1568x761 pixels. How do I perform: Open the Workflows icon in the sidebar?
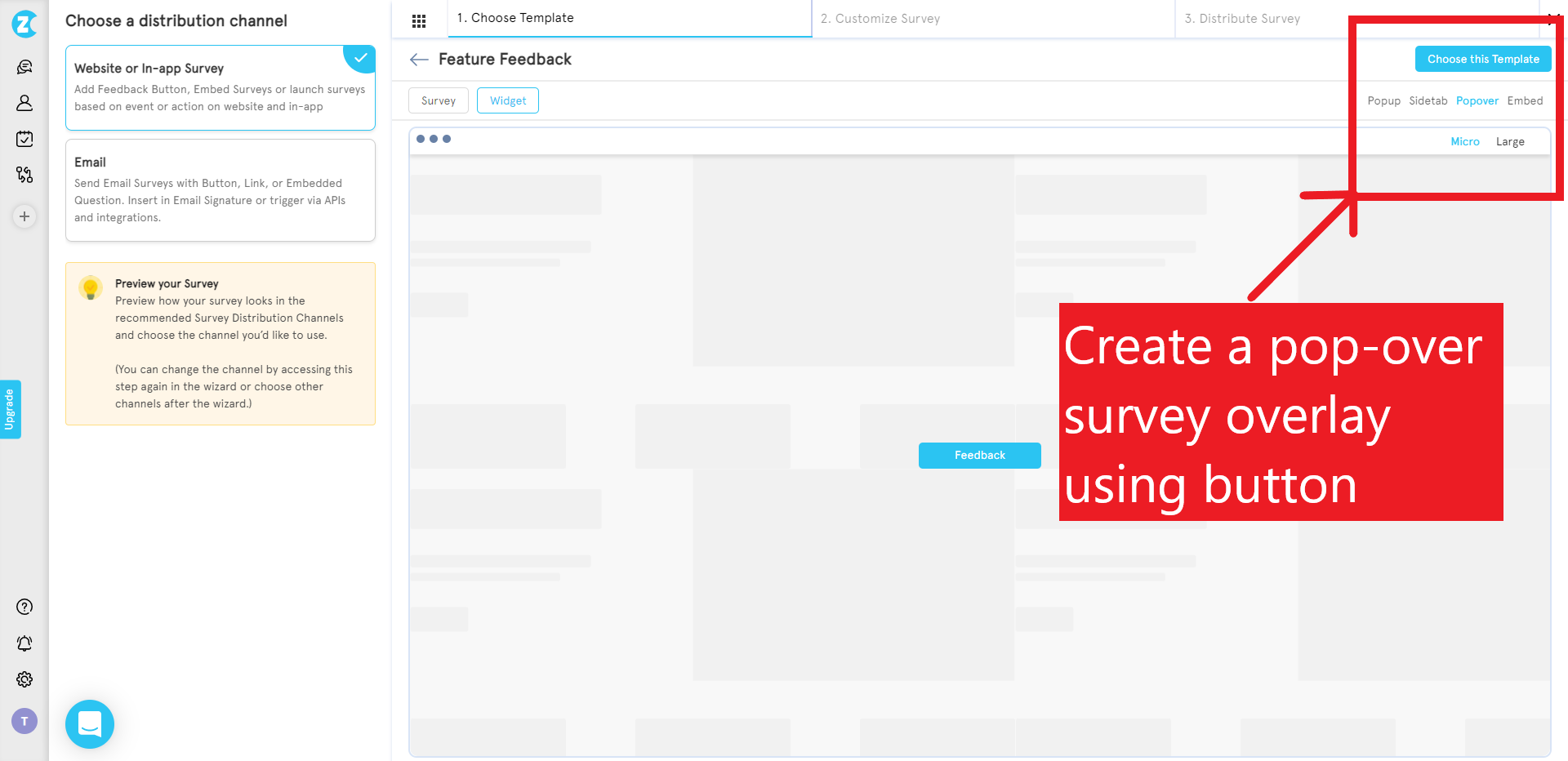24,175
